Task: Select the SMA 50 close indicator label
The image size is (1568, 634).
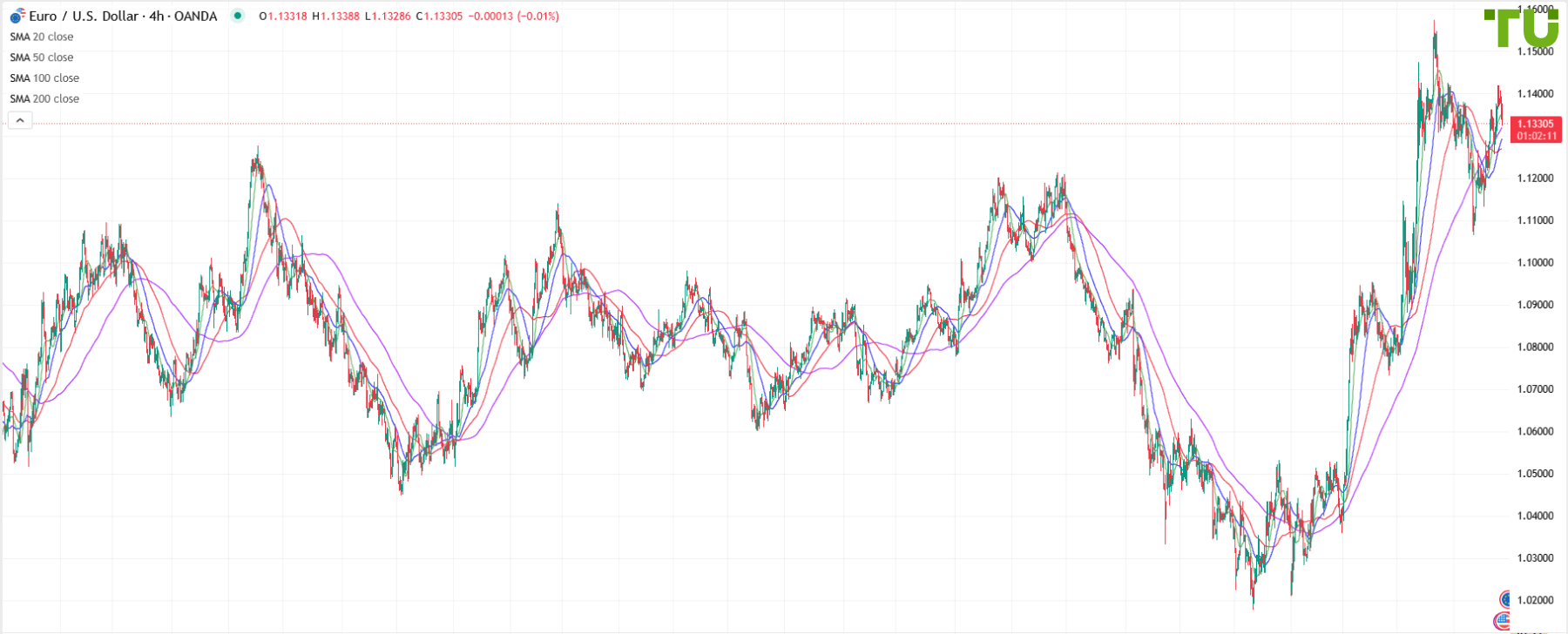Action: click(42, 57)
